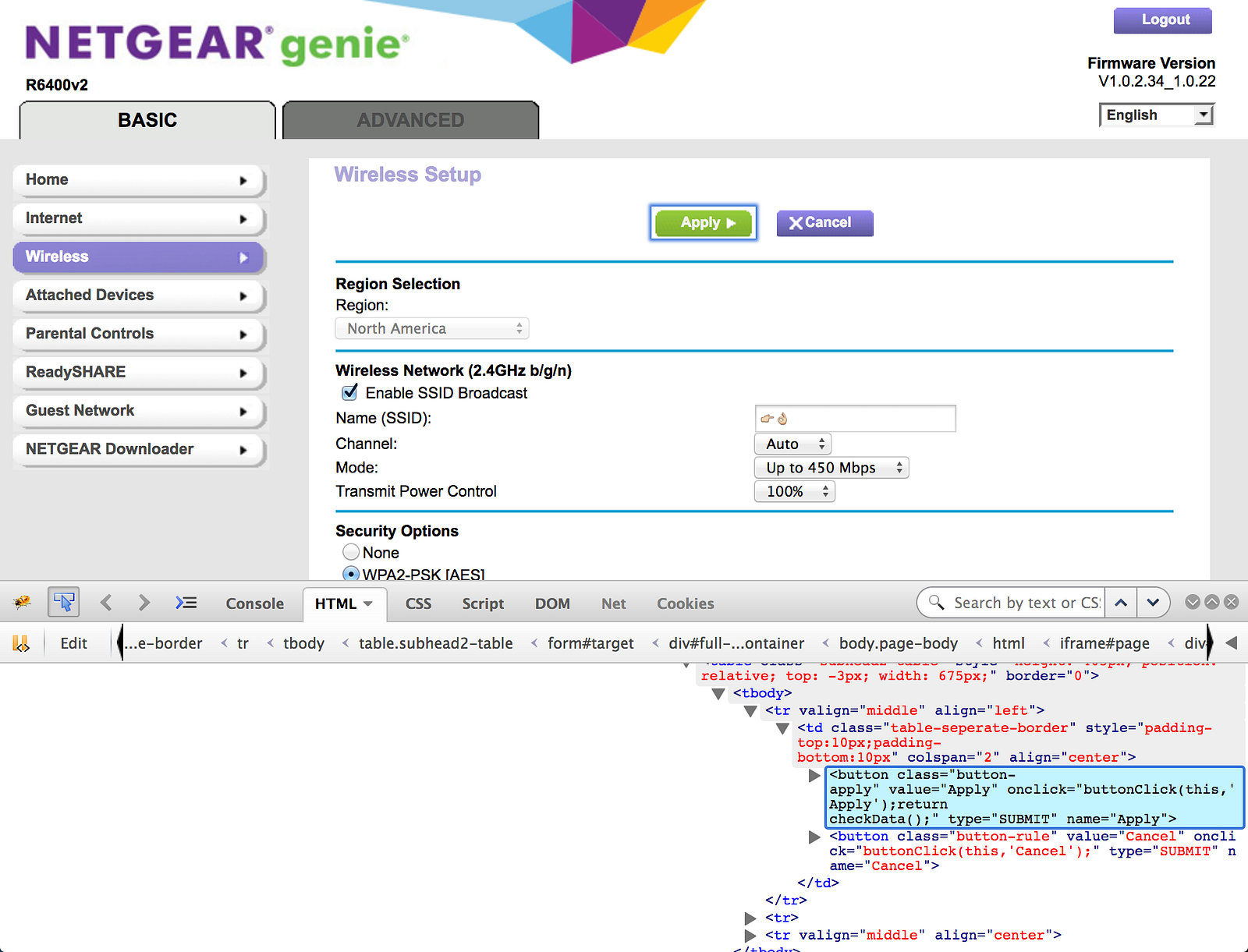Image resolution: width=1248 pixels, height=952 pixels.
Task: Click the green Apply button
Action: [704, 223]
